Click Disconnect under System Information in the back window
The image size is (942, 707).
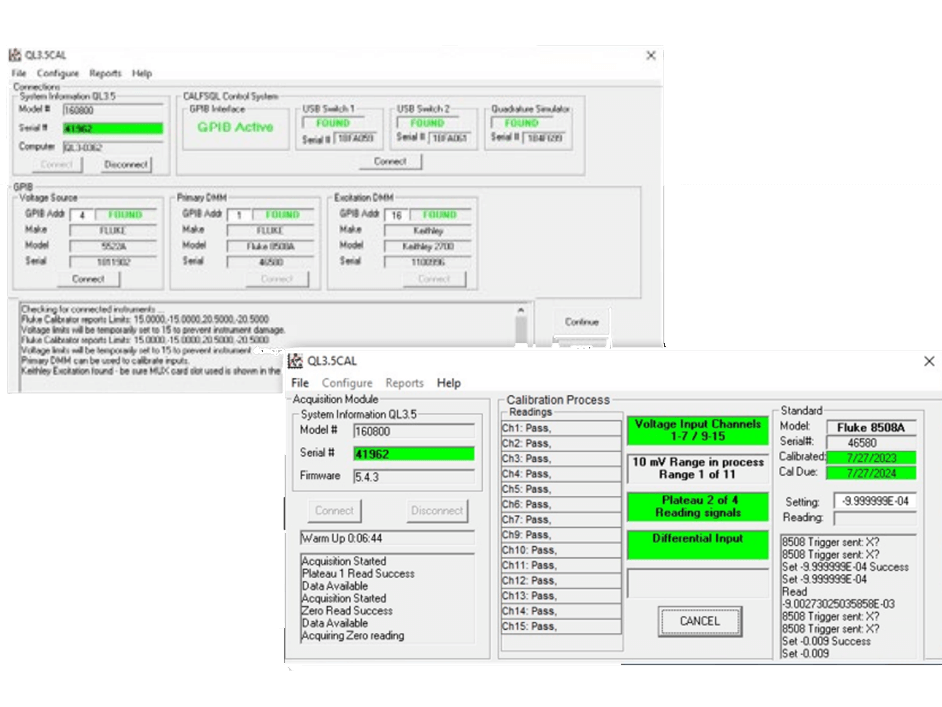126,164
